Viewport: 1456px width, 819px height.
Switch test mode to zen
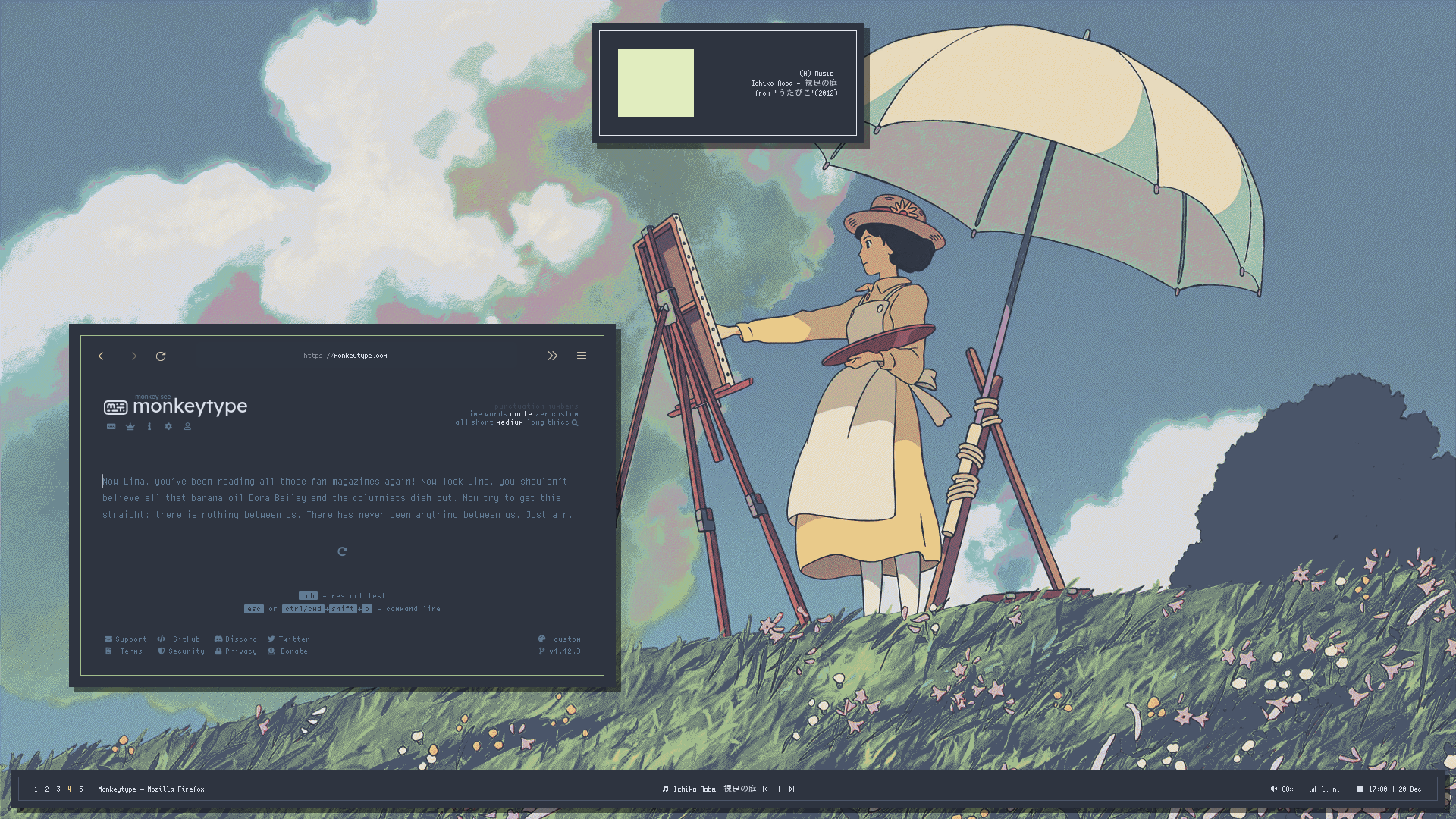coord(541,414)
